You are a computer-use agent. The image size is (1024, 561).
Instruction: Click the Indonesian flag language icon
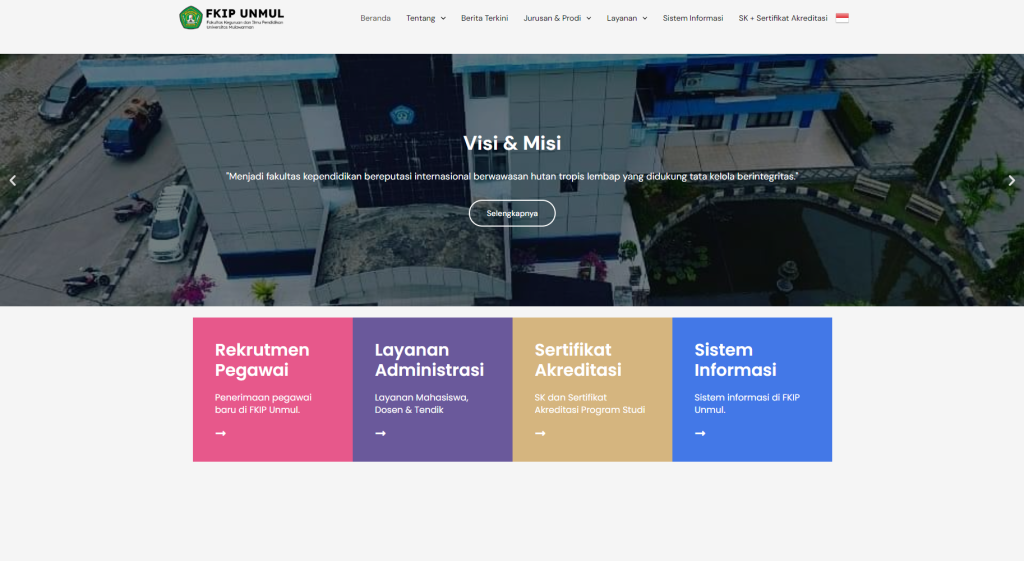(x=842, y=18)
